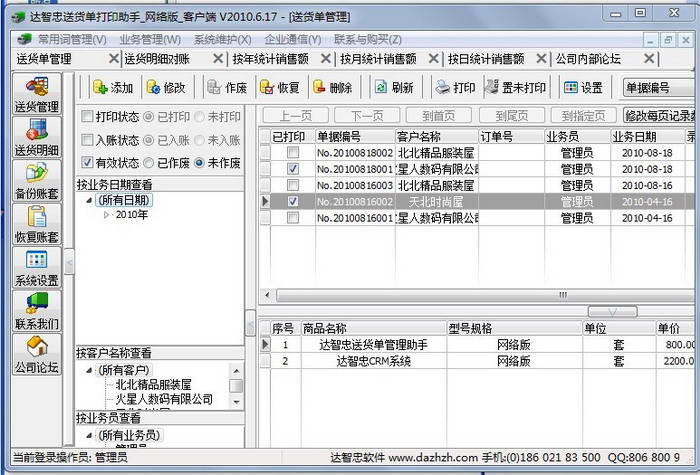This screenshot has width=700, height=475.
Task: Click the customer list scroll-down arrow
Action: [237, 402]
